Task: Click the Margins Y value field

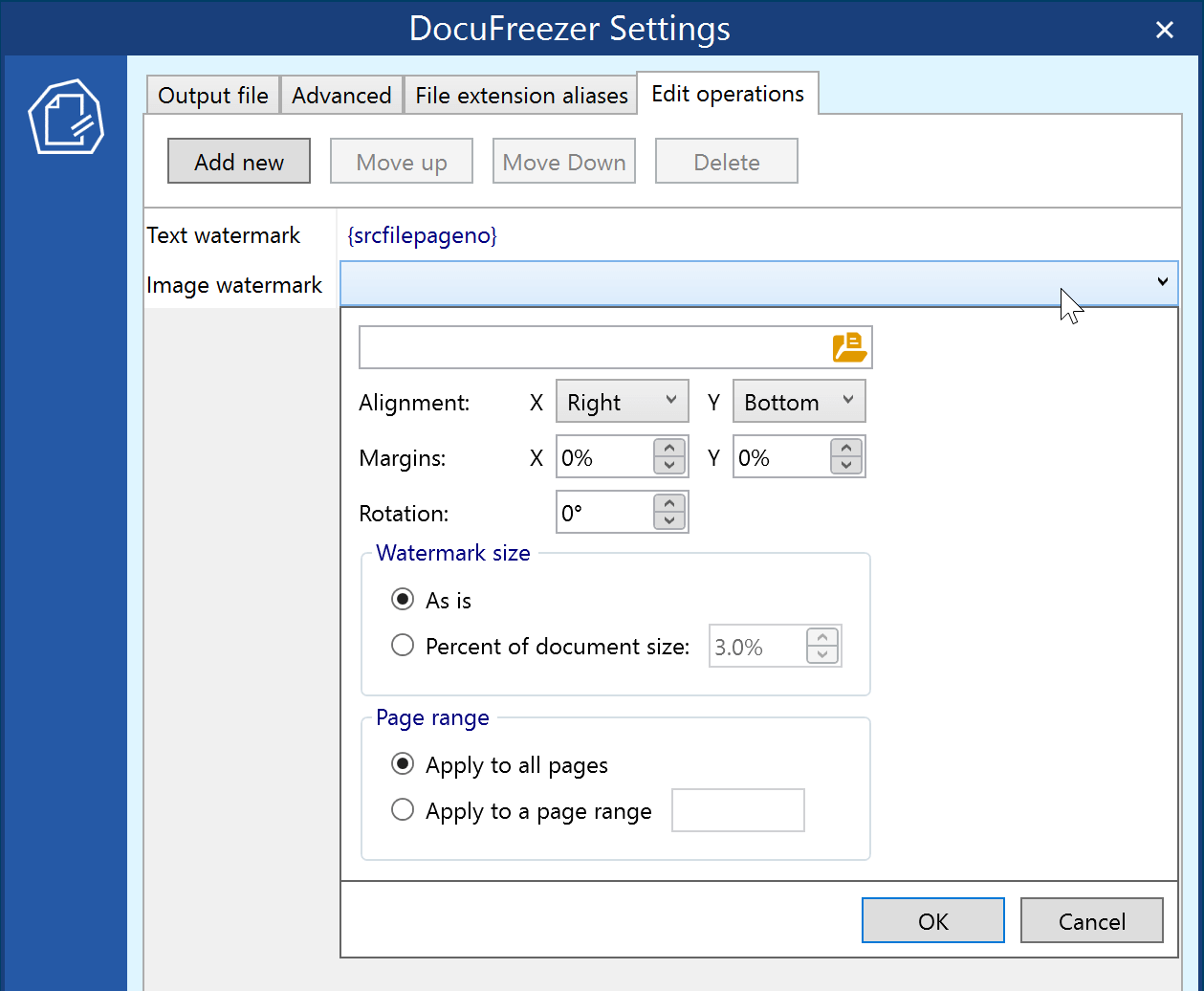Action: 782,457
